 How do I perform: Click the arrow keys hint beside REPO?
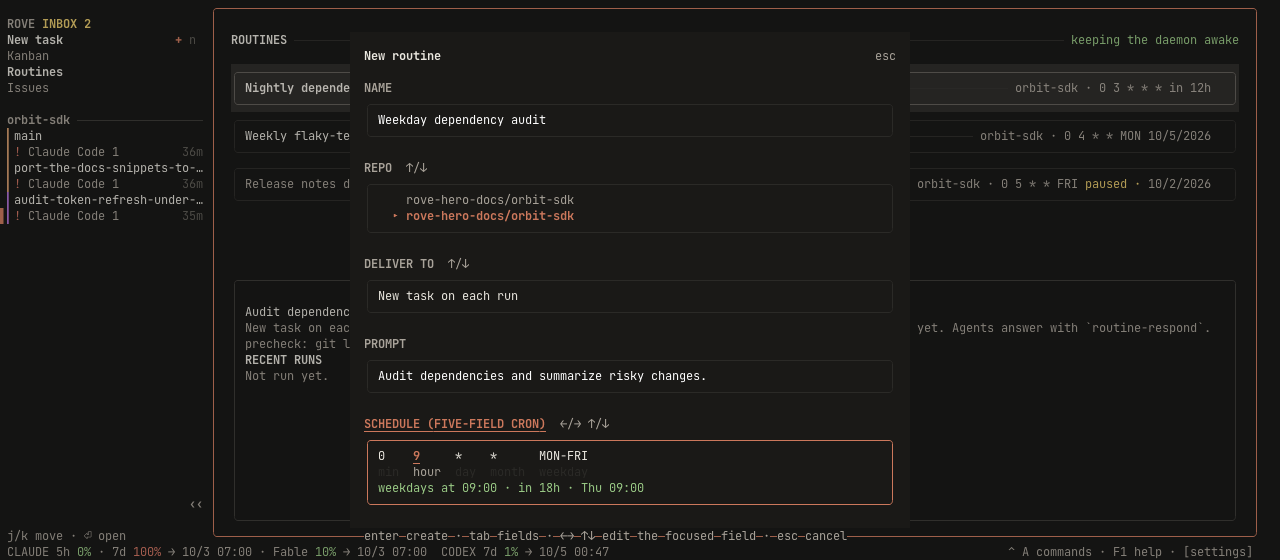(416, 168)
